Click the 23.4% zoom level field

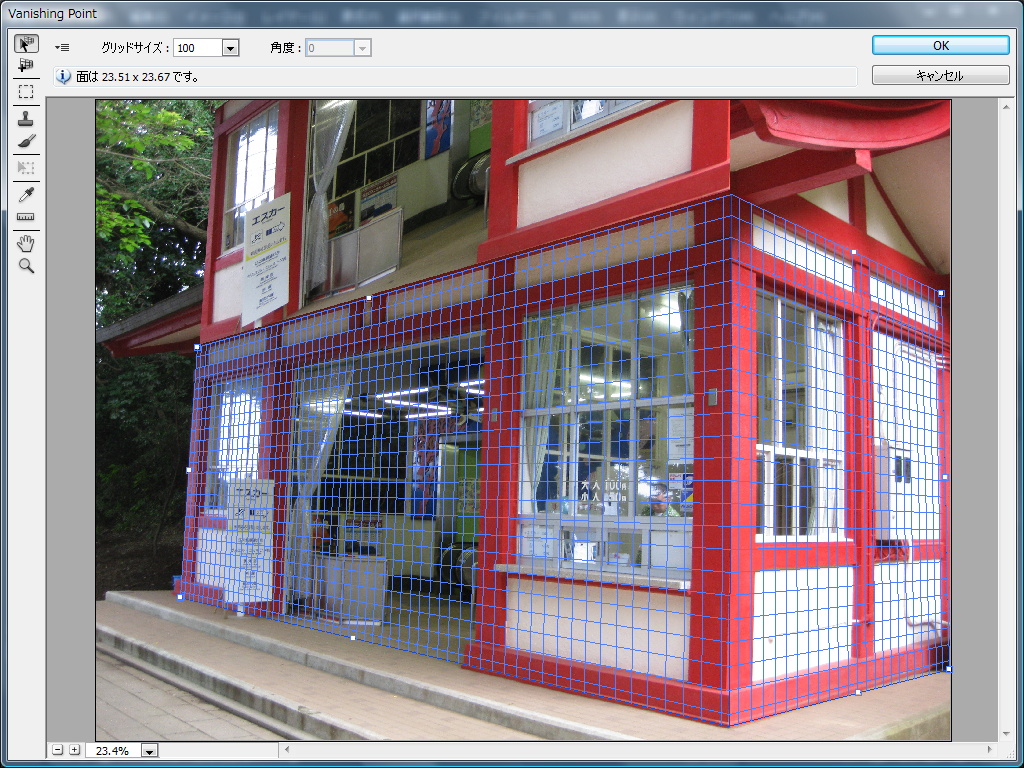point(114,751)
